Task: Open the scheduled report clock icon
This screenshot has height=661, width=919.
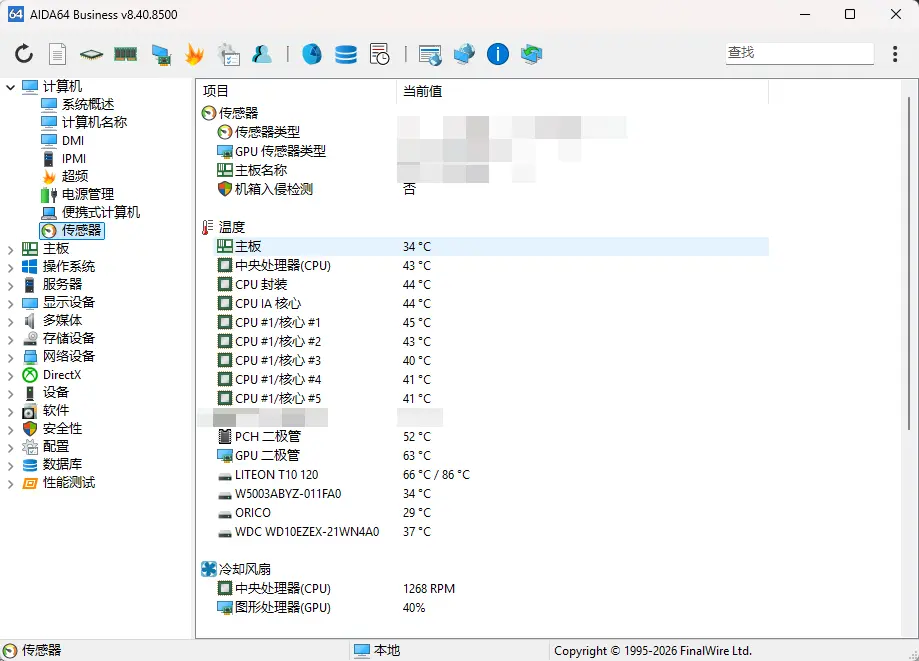Action: 380,54
